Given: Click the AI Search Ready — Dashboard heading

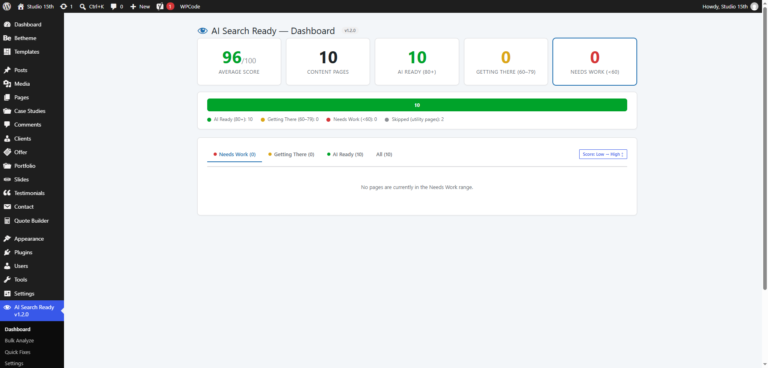Looking at the screenshot, I should click(x=273, y=31).
